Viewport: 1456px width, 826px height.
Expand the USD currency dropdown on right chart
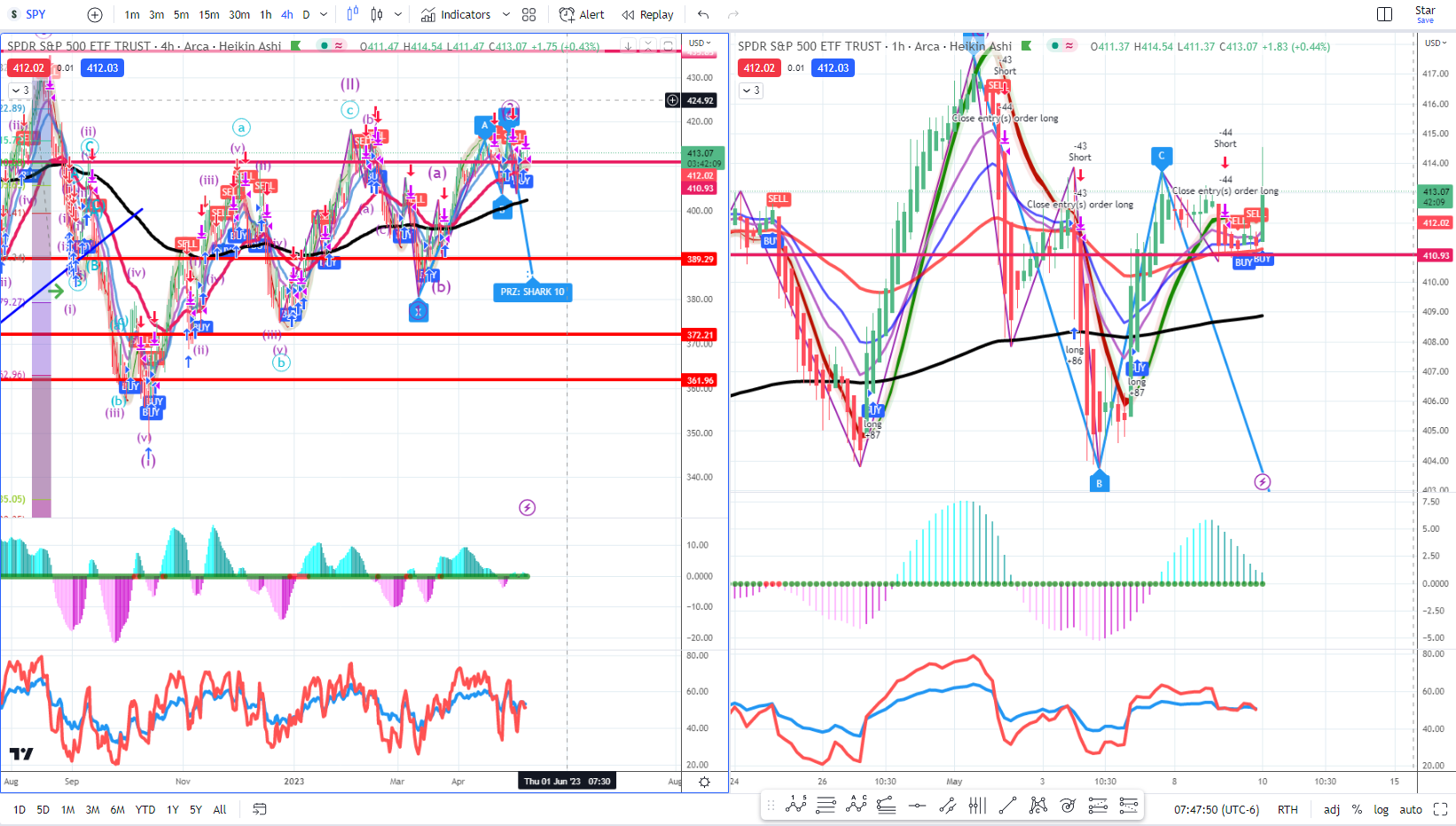(1435, 43)
